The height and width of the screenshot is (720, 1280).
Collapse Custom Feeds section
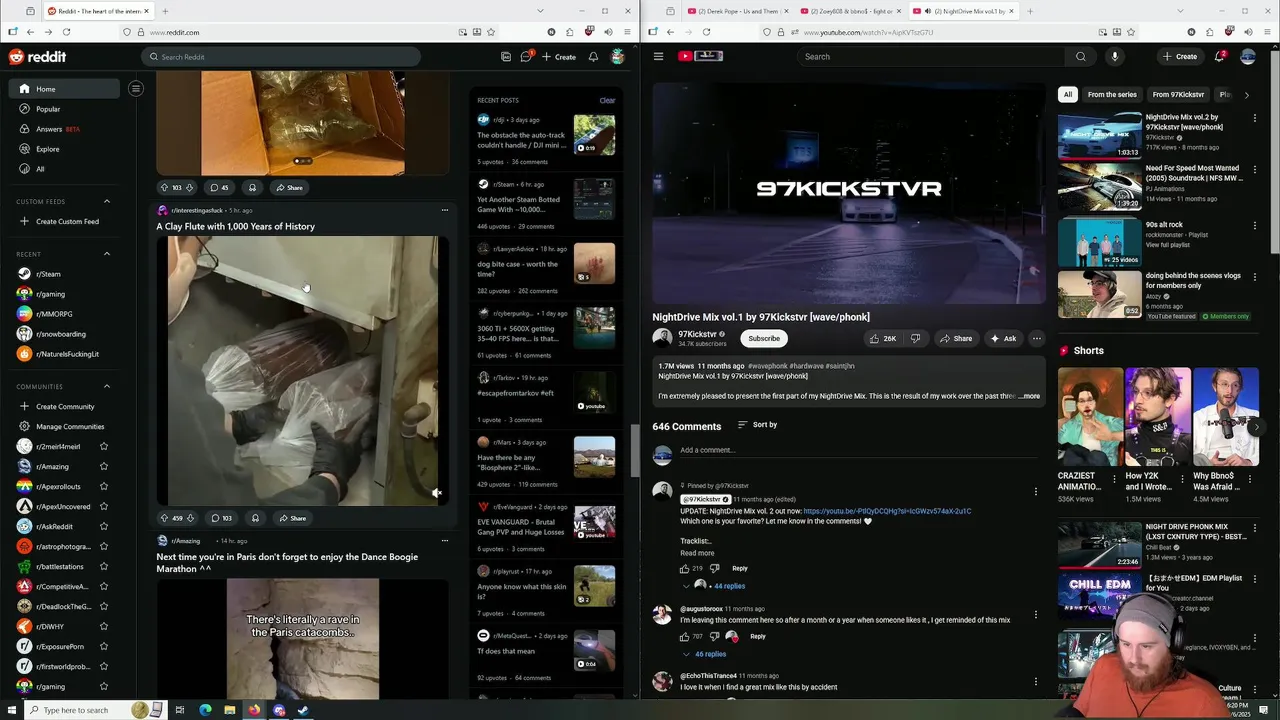pyautogui.click(x=107, y=201)
